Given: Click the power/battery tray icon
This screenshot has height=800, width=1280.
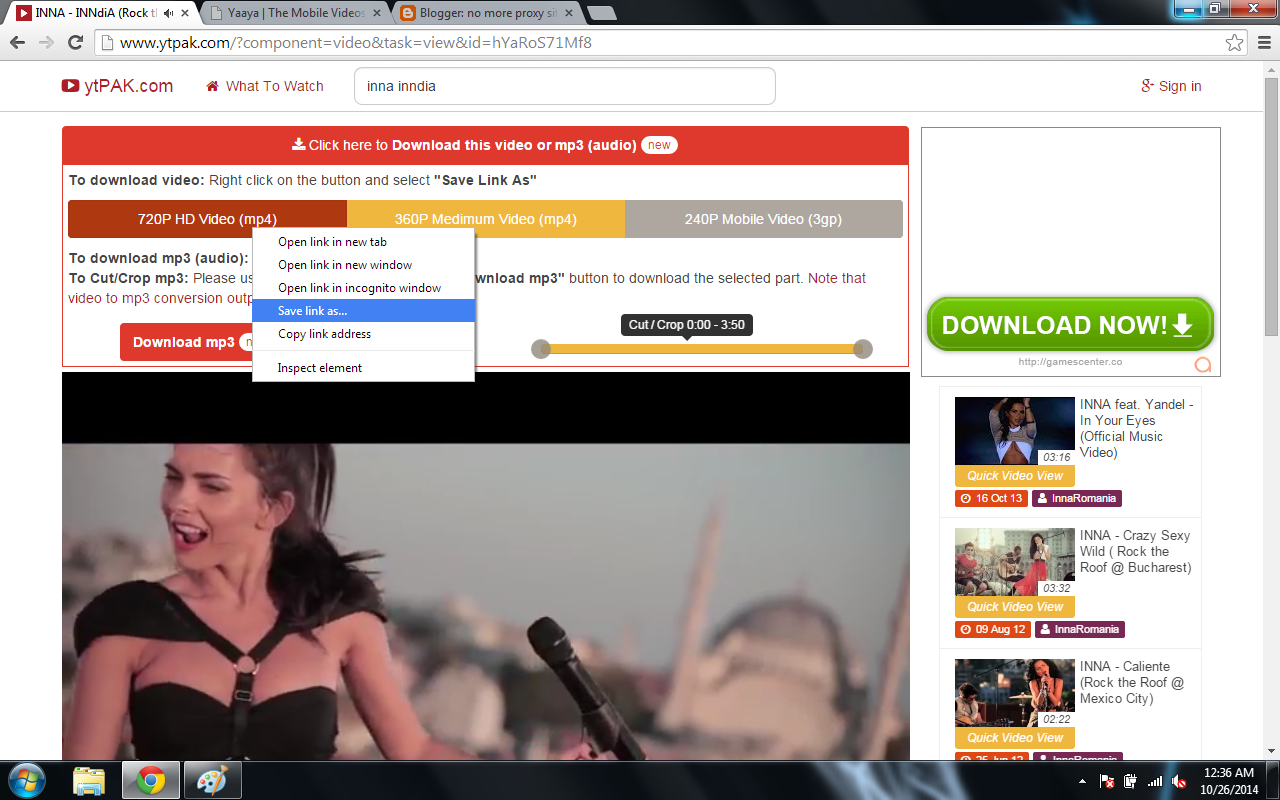Looking at the screenshot, I should click(1131, 781).
